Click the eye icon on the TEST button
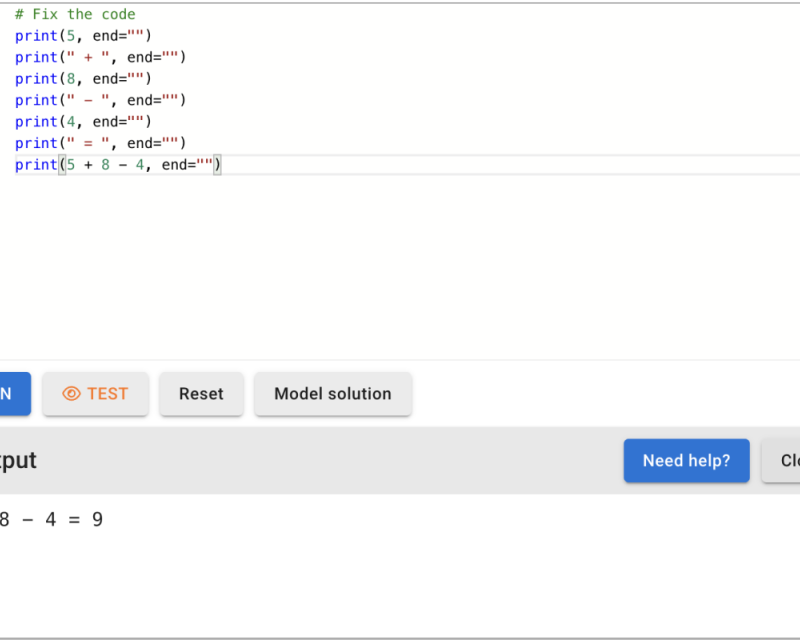800x640 pixels. coord(72,393)
